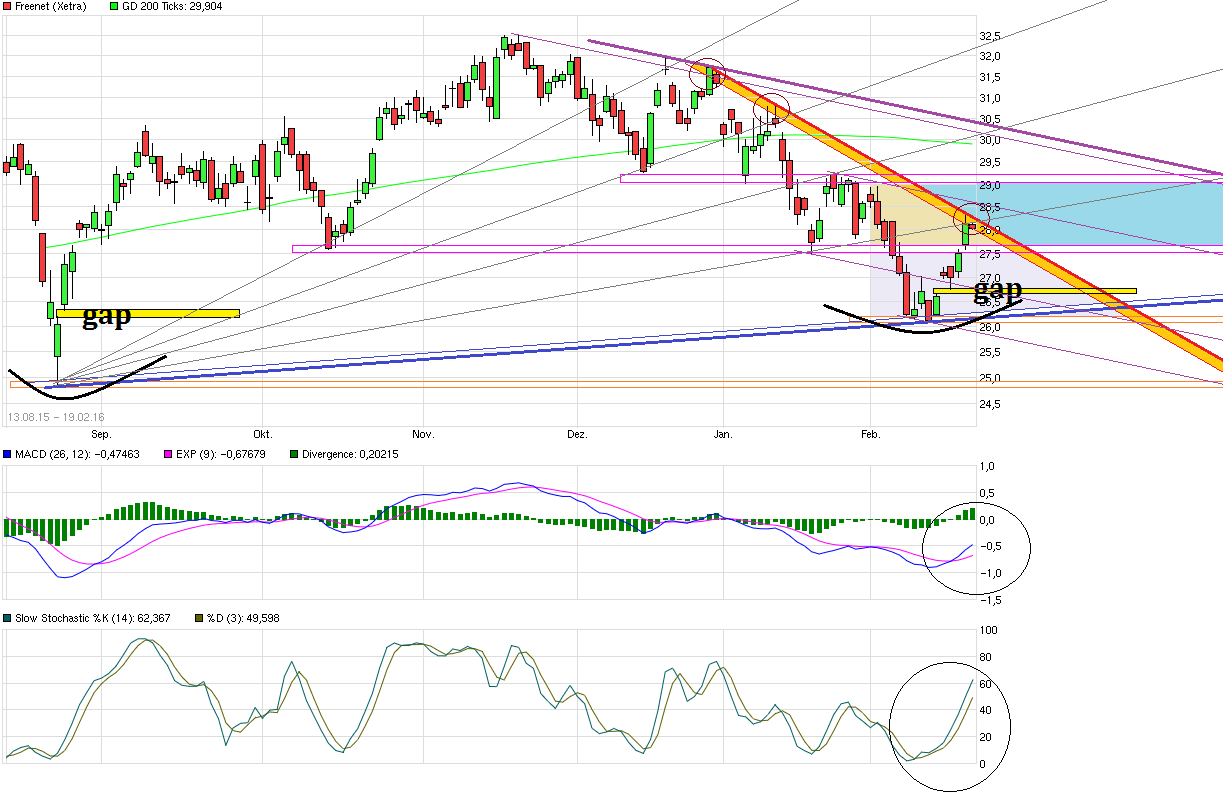
Task: Click the red Freenet (Xetra) legend swatch
Action: [x=8, y=6]
